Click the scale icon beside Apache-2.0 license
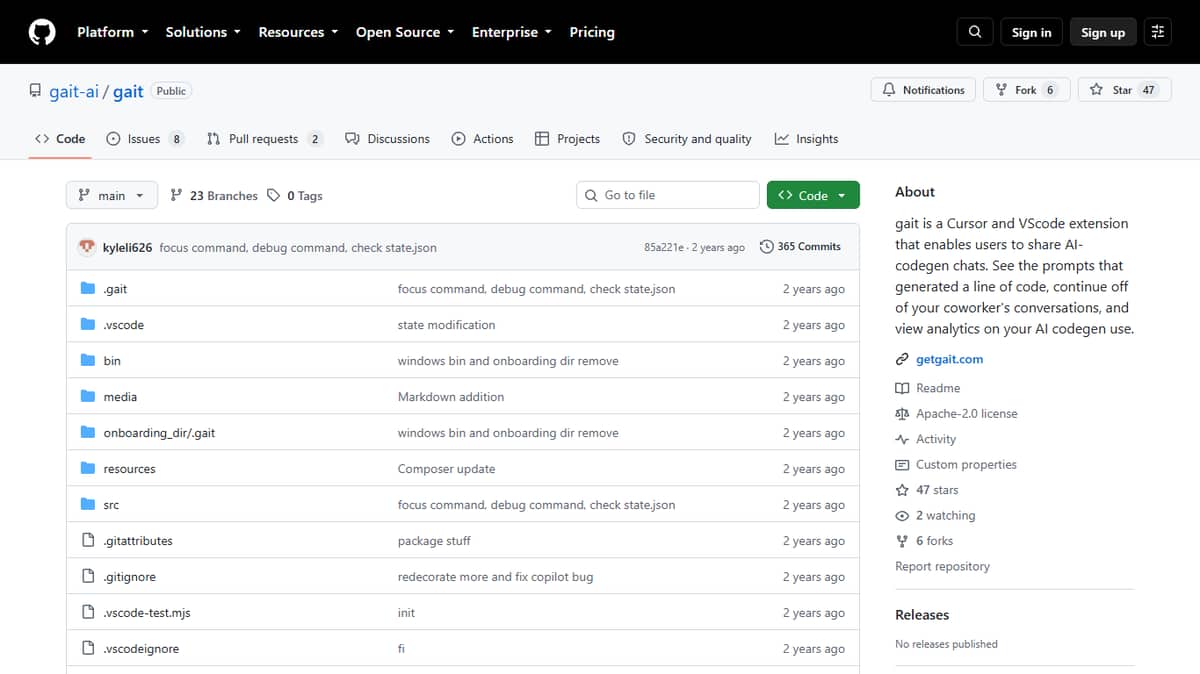The width and height of the screenshot is (1200, 674). click(x=902, y=414)
